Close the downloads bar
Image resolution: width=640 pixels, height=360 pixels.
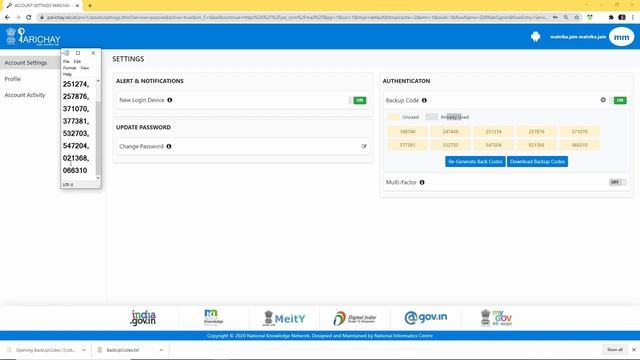tap(633, 350)
